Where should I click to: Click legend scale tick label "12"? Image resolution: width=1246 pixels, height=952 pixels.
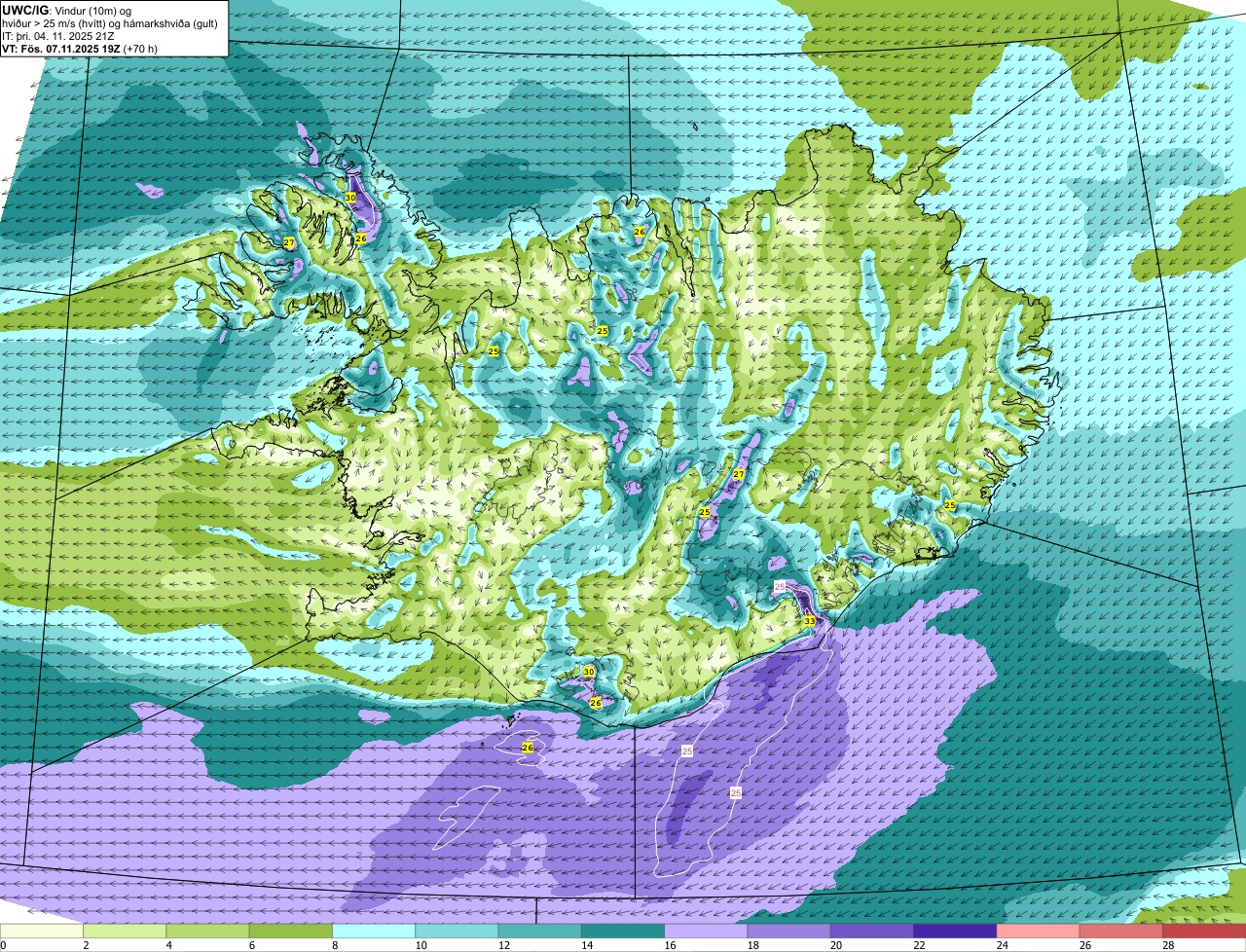coord(503,945)
